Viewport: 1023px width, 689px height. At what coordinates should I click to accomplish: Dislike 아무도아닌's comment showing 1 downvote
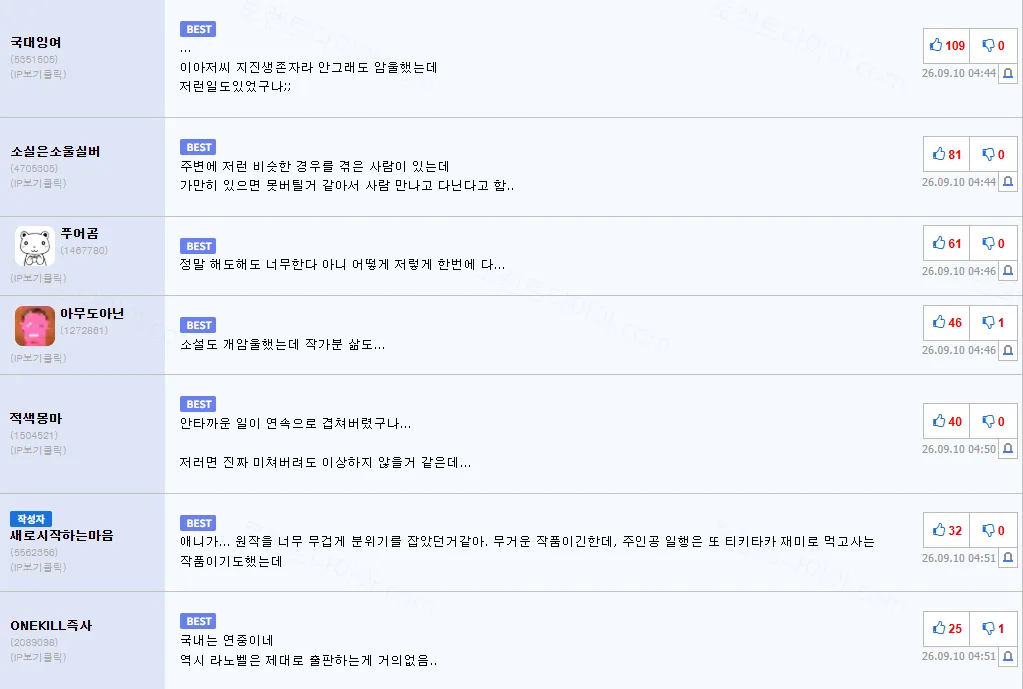(993, 322)
